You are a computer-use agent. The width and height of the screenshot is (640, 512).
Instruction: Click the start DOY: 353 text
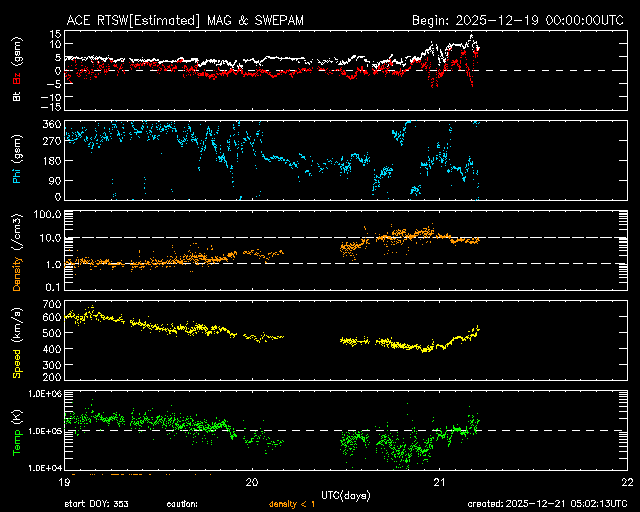coord(96,504)
